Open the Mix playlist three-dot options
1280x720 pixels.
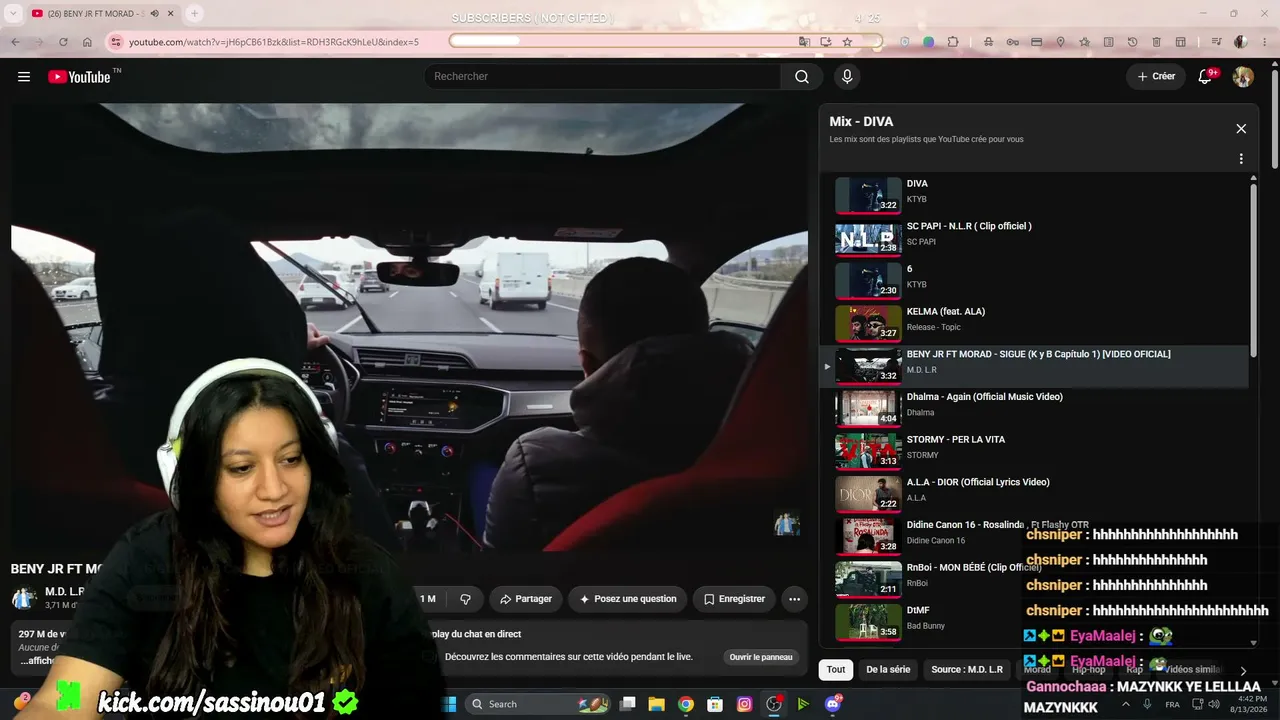click(1241, 159)
